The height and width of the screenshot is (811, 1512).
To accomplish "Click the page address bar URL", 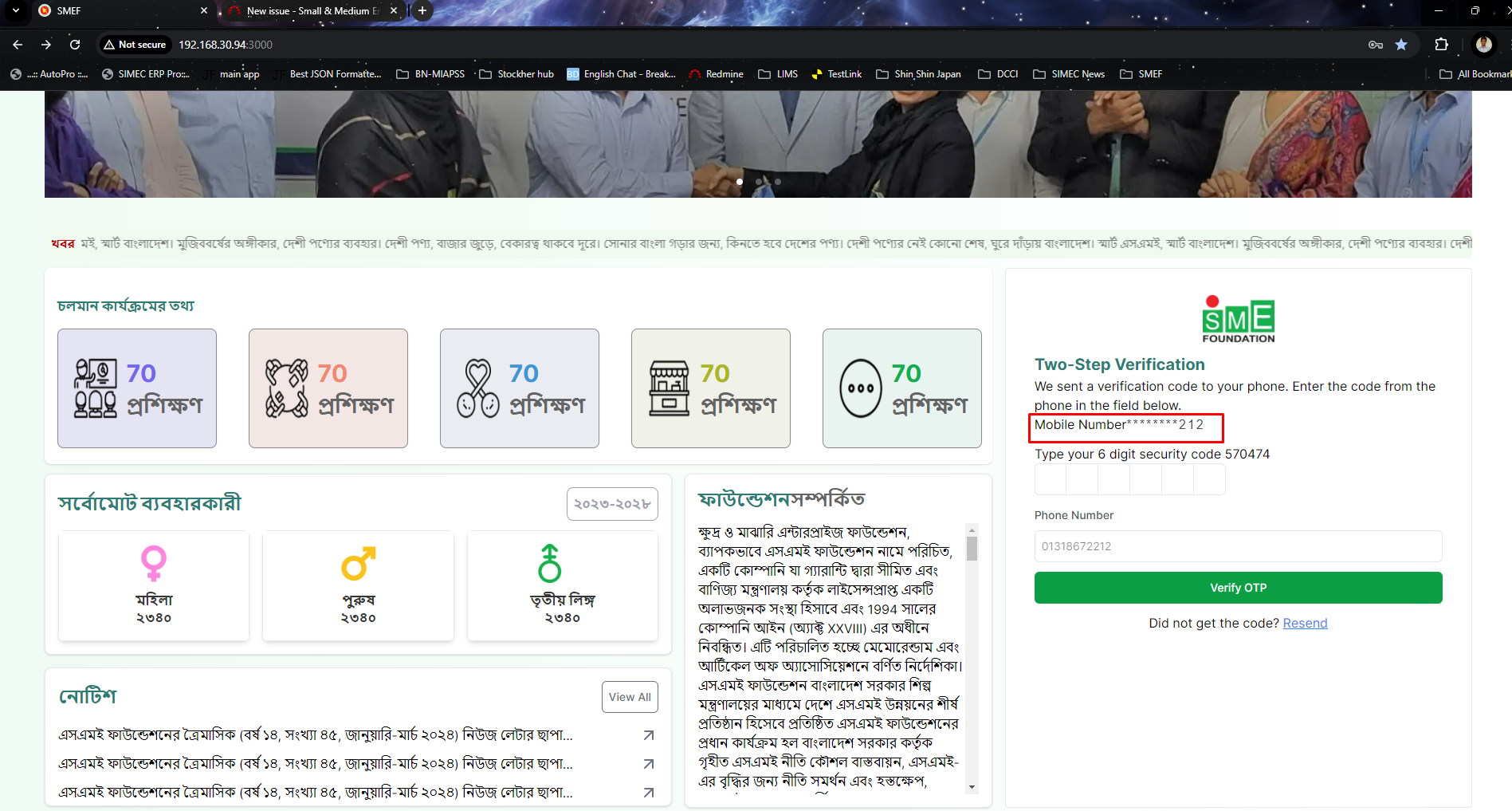I will pyautogui.click(x=226, y=45).
